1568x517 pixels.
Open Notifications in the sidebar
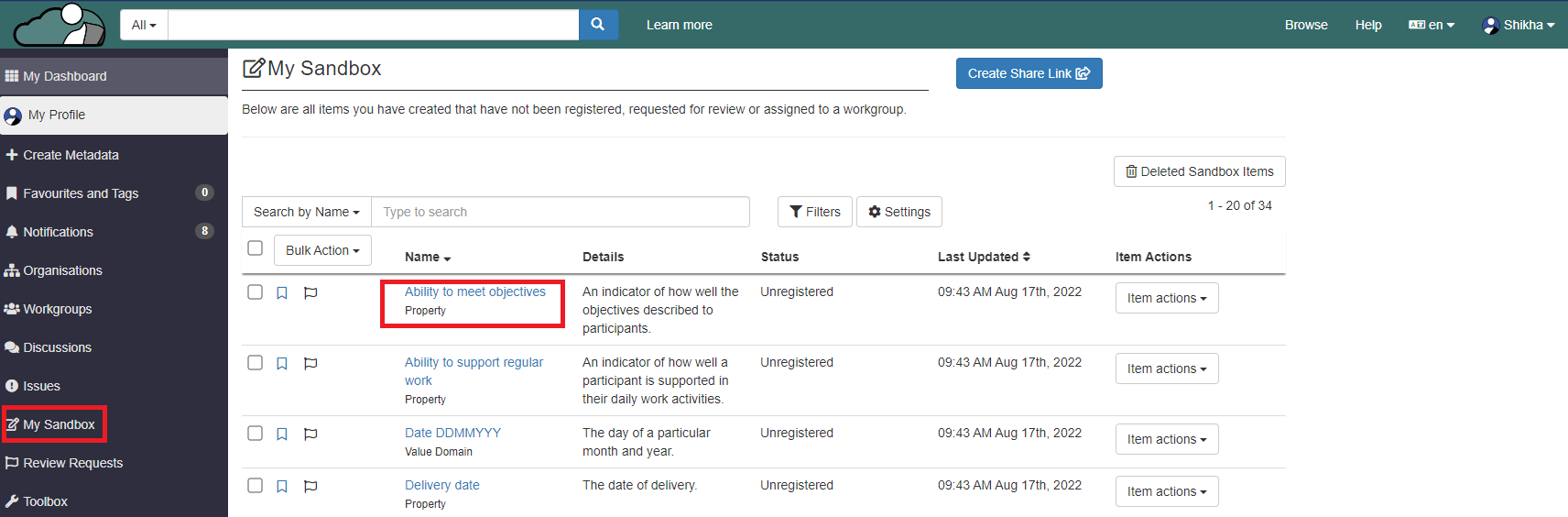click(59, 232)
